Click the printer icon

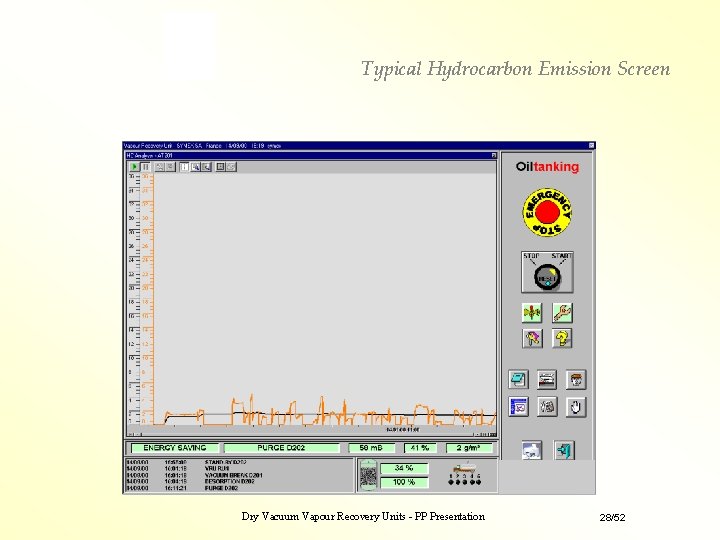532,450
